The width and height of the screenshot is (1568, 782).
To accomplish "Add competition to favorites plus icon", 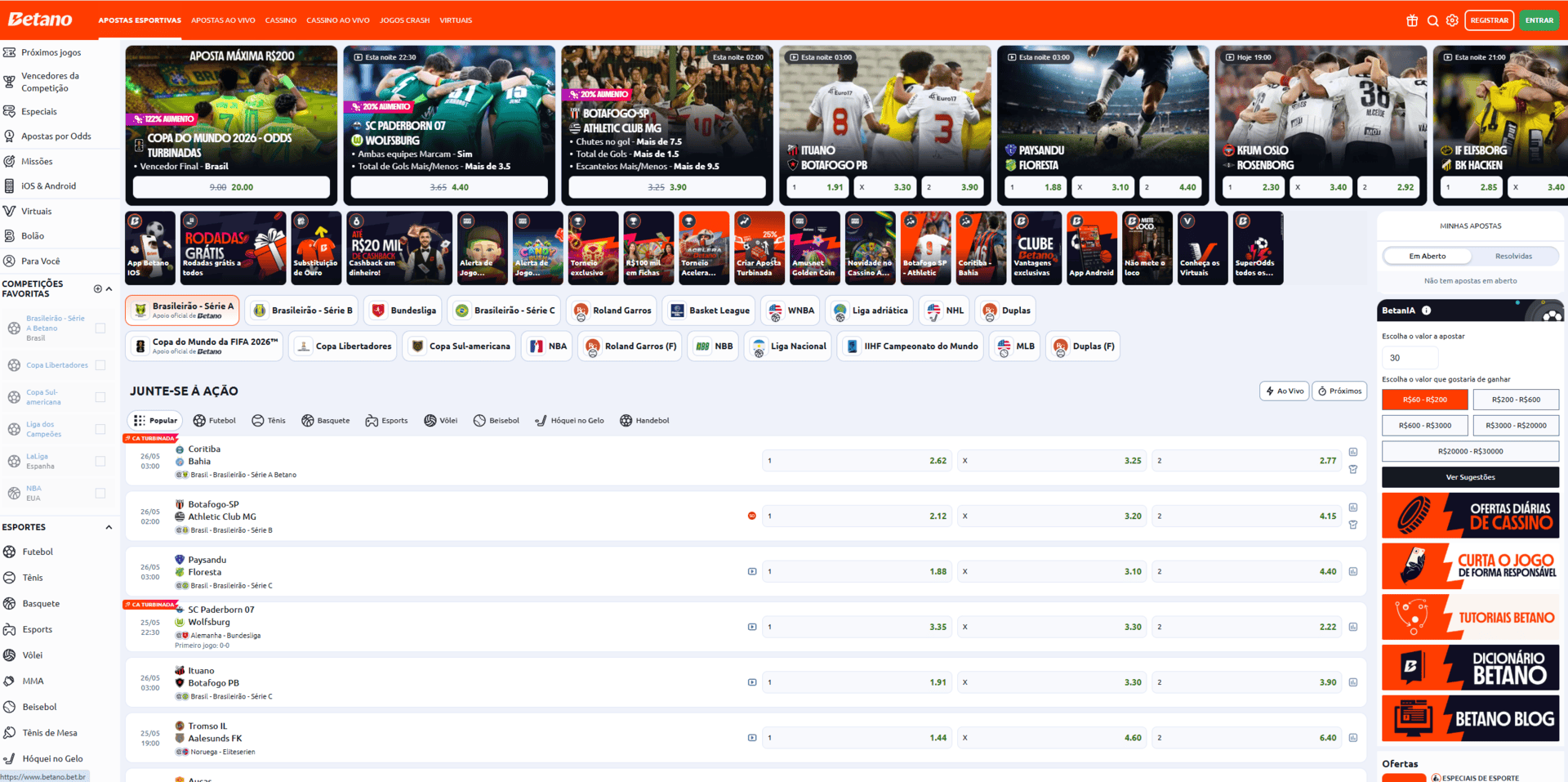I will coord(98,288).
